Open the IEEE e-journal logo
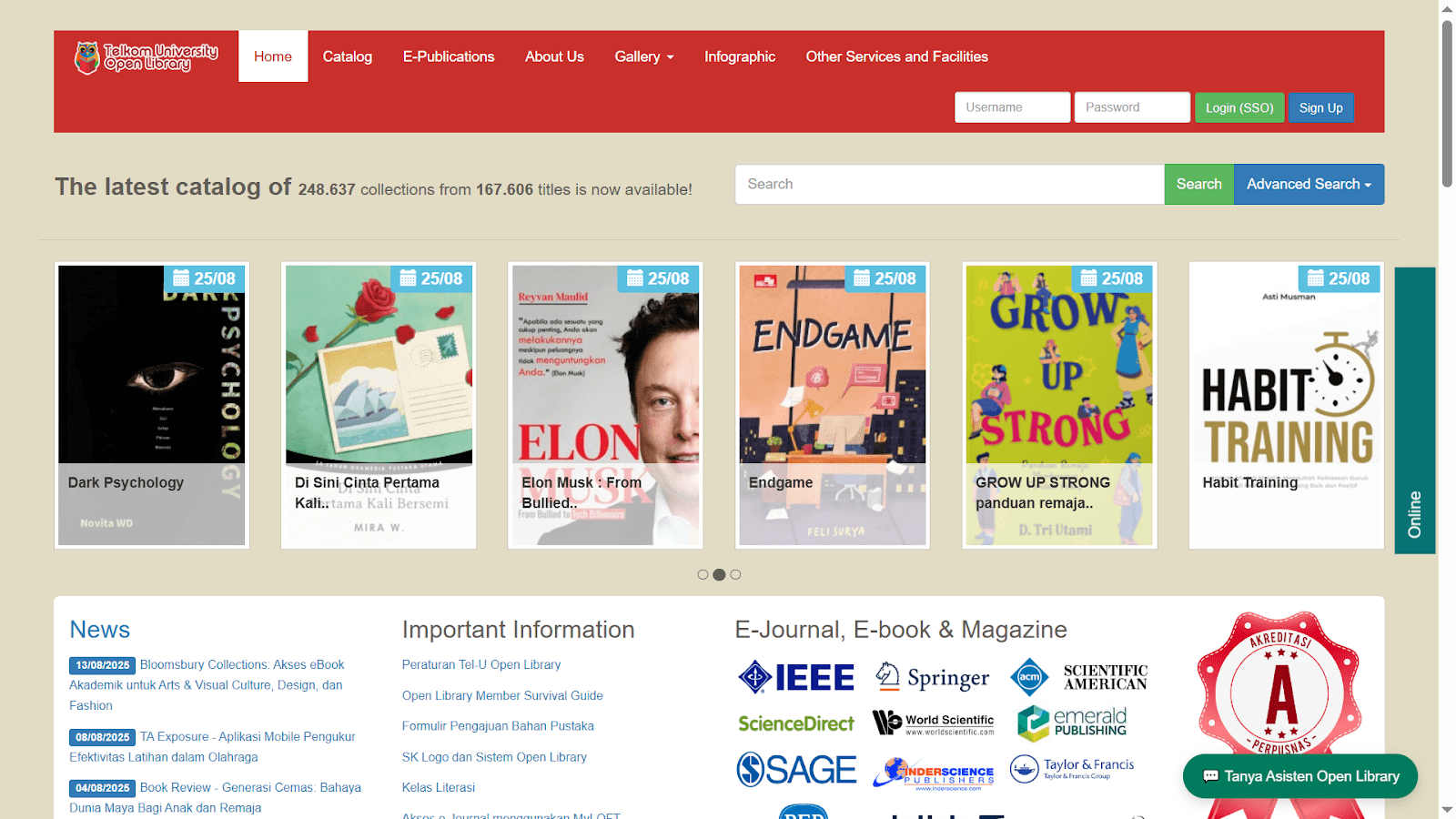Screen dimensions: 1456x819 pyautogui.click(x=796, y=677)
